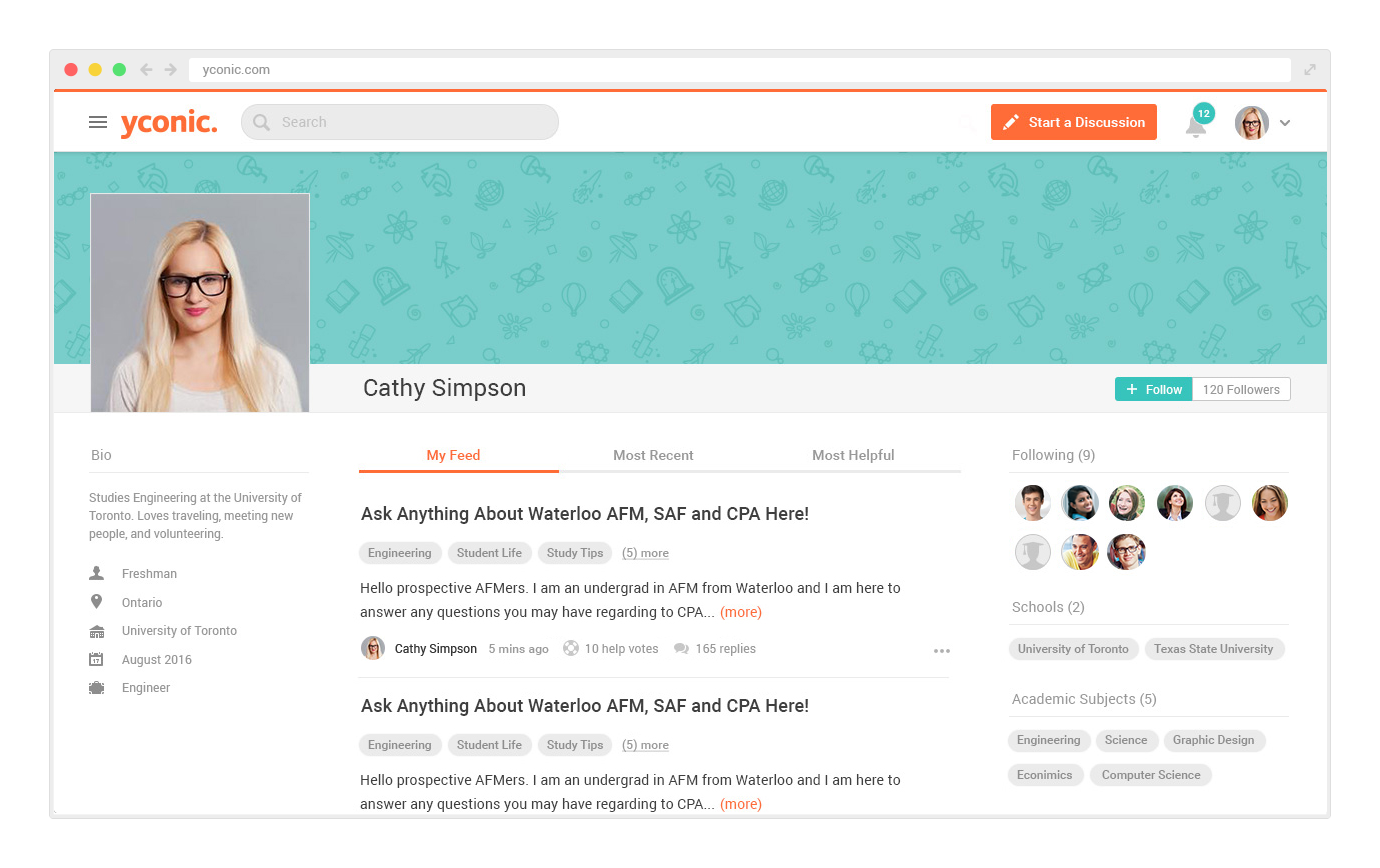Screen dimensions: 1380x868
Task: Expand first post text with (more)
Action: pos(741,612)
